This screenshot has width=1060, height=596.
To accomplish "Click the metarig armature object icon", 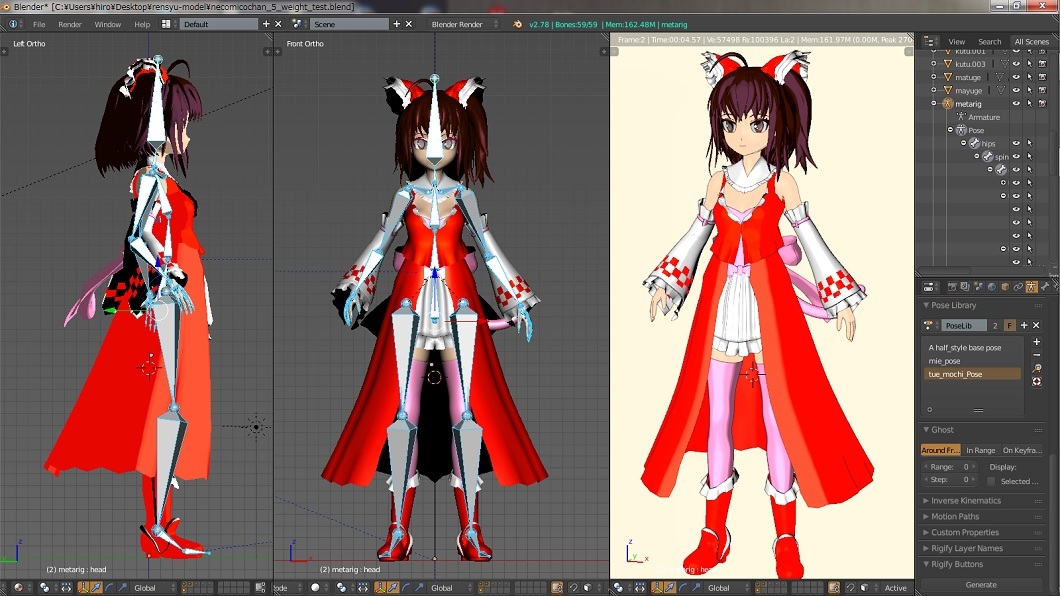I will tap(948, 104).
